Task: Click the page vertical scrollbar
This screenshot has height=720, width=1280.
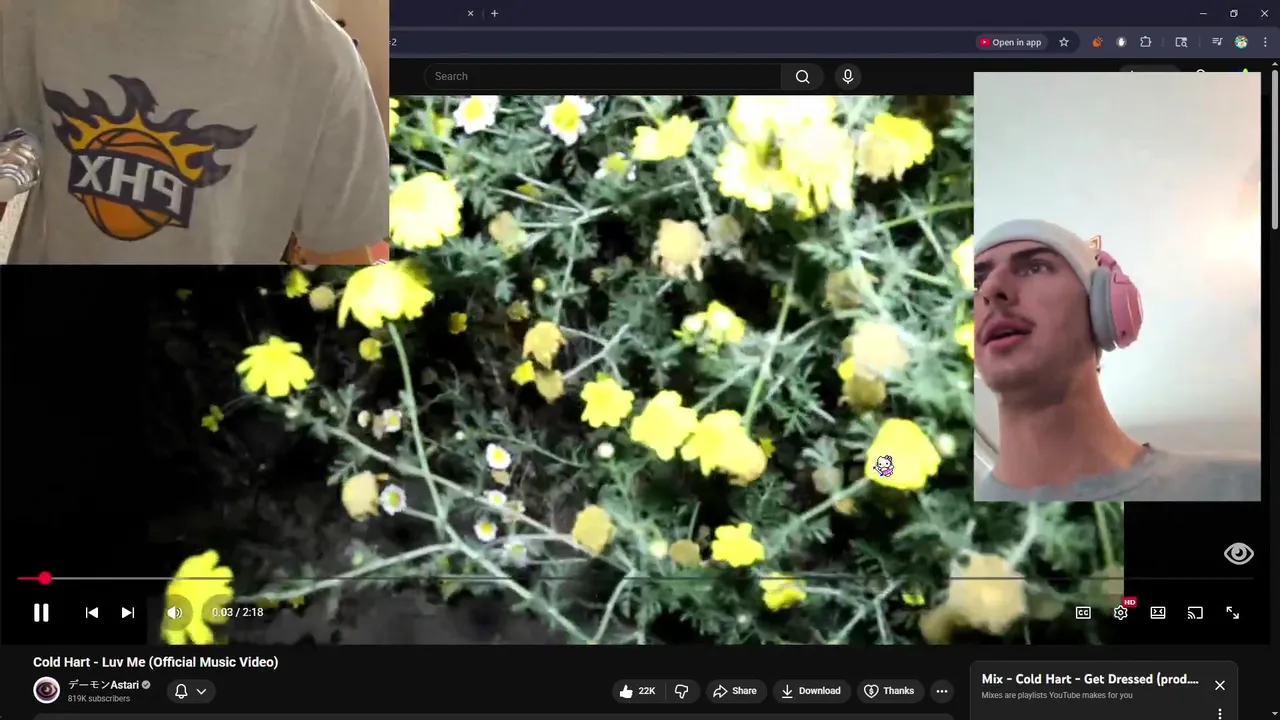Action: 1274,150
